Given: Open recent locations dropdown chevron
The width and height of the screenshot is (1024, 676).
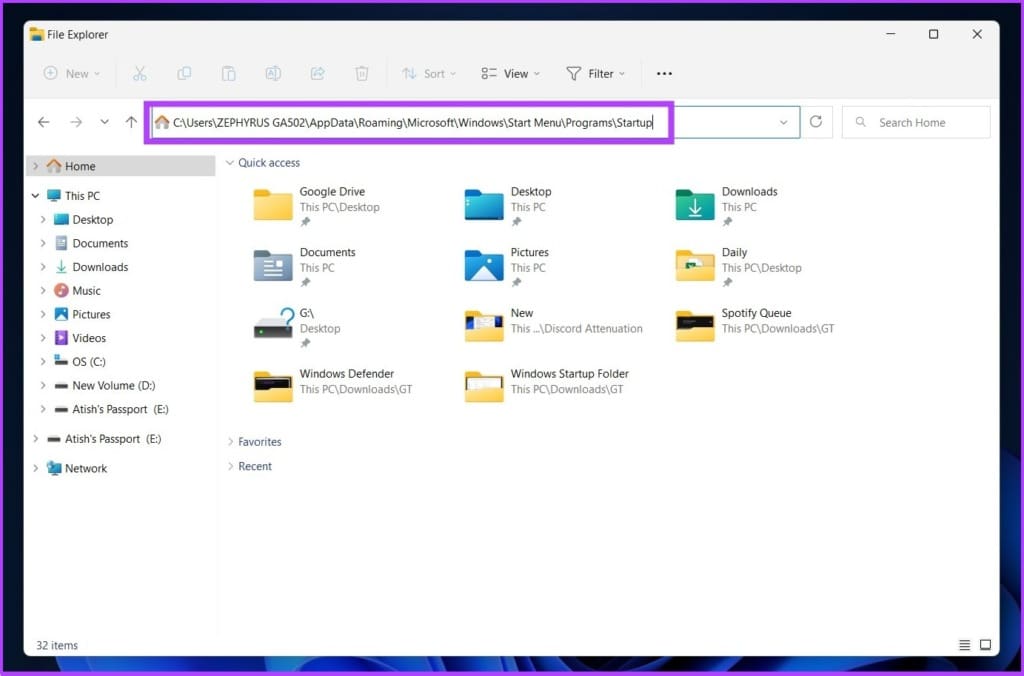Looking at the screenshot, I should pyautogui.click(x=104, y=122).
